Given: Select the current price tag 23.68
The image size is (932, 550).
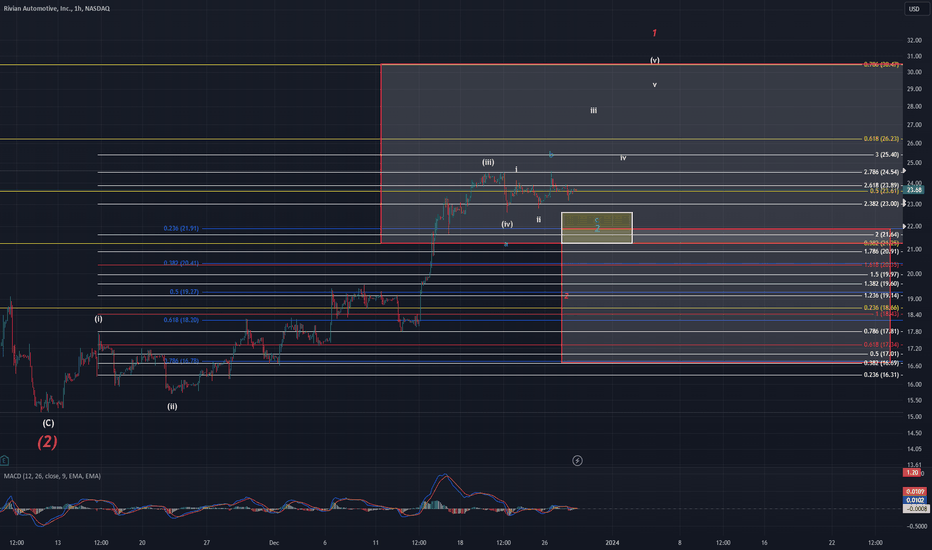Looking at the screenshot, I should [914, 190].
